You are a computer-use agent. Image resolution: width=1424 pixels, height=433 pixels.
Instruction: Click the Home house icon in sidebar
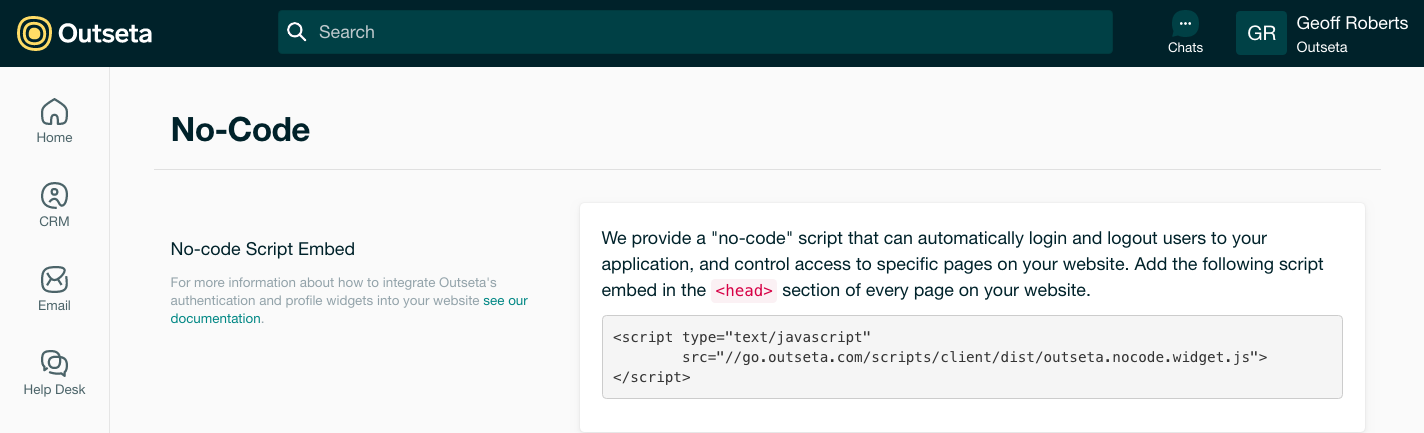pyautogui.click(x=54, y=110)
